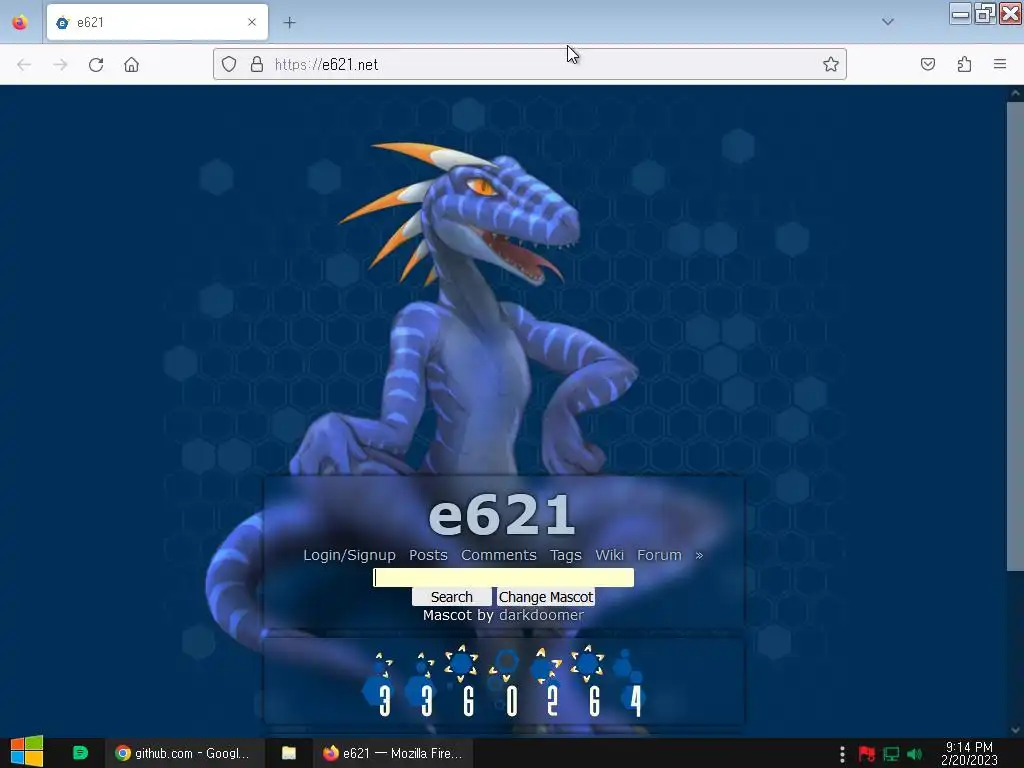Open the Windows Start button
The width and height of the screenshot is (1024, 768).
27,752
